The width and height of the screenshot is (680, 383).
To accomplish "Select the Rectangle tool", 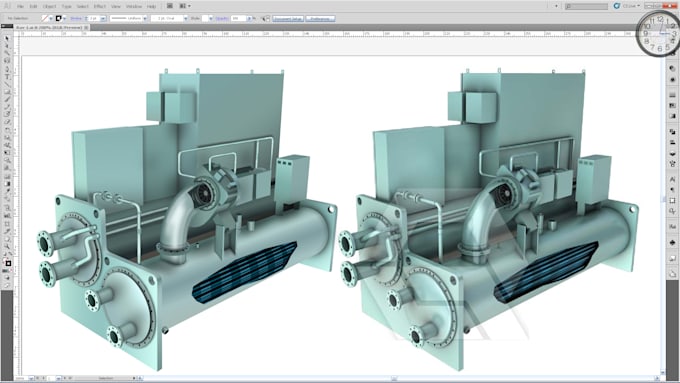I will [7, 92].
